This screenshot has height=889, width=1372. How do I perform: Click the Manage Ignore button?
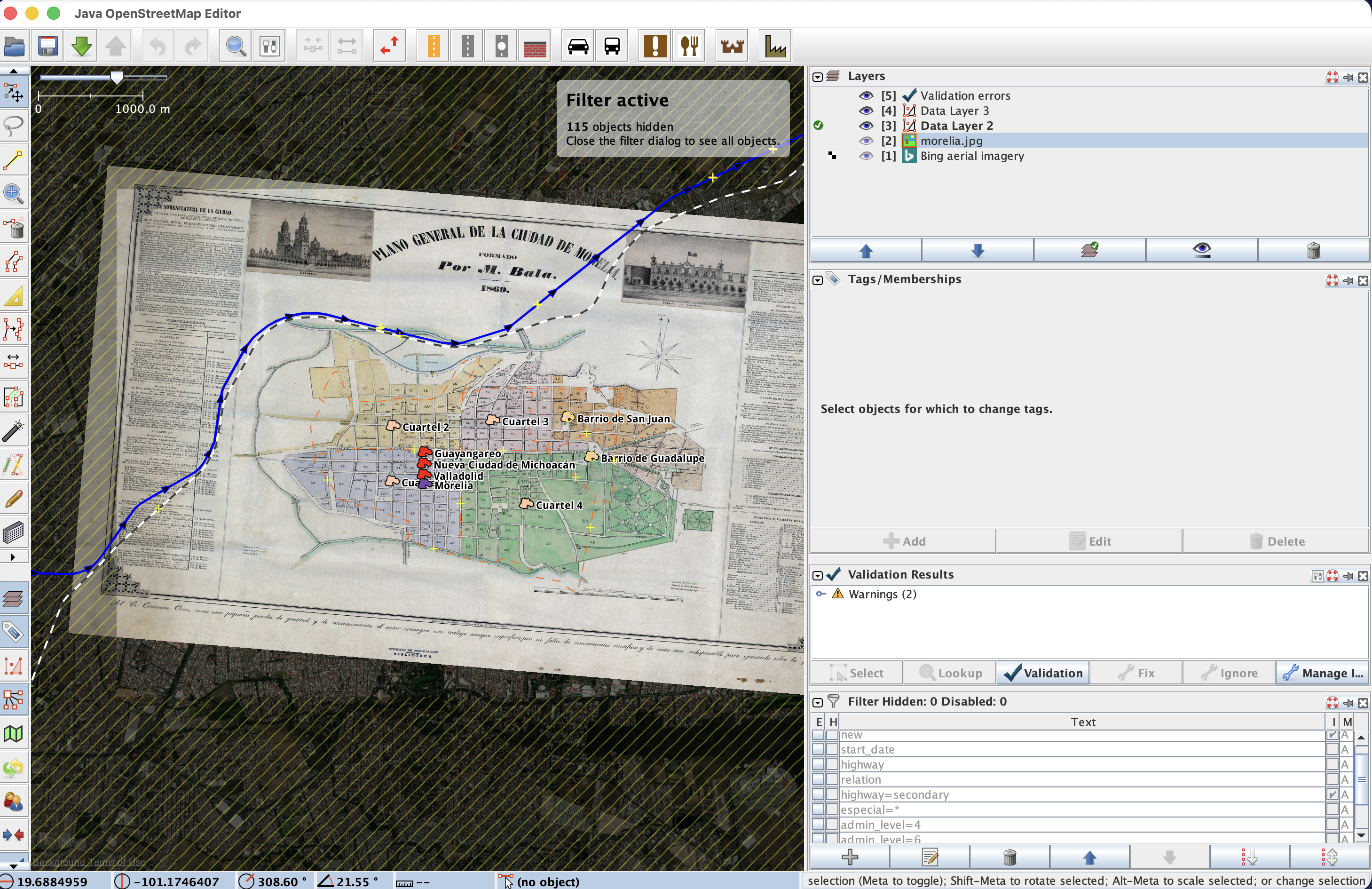(1323, 673)
